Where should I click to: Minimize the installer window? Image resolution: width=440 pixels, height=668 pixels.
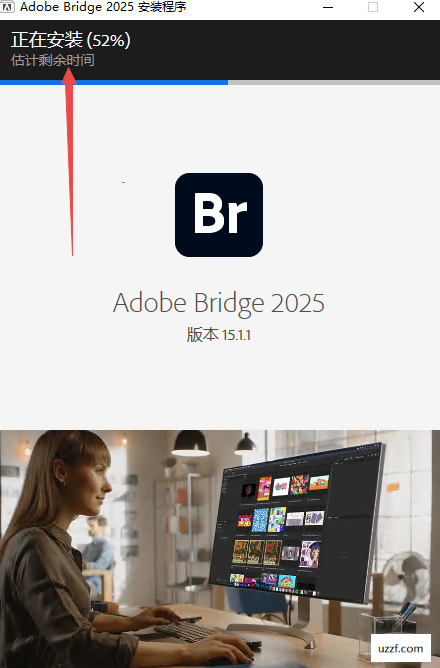328,7
